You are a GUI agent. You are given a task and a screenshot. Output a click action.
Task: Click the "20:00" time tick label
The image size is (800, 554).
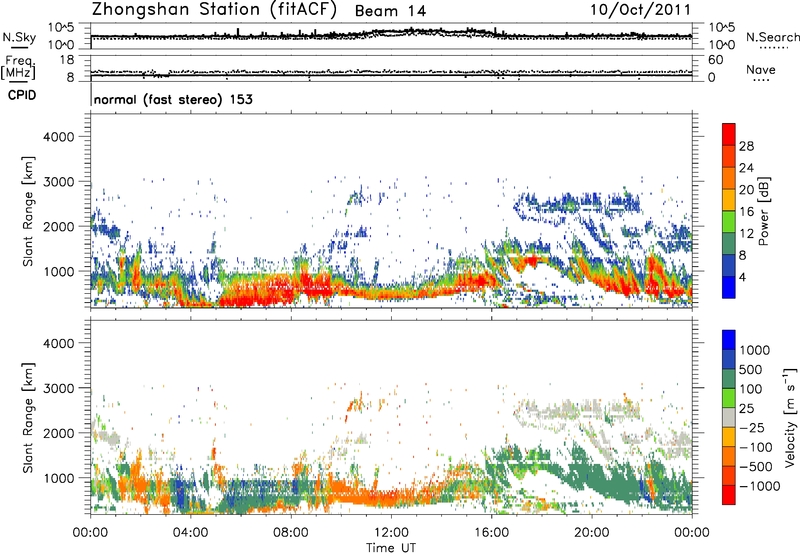click(x=591, y=533)
